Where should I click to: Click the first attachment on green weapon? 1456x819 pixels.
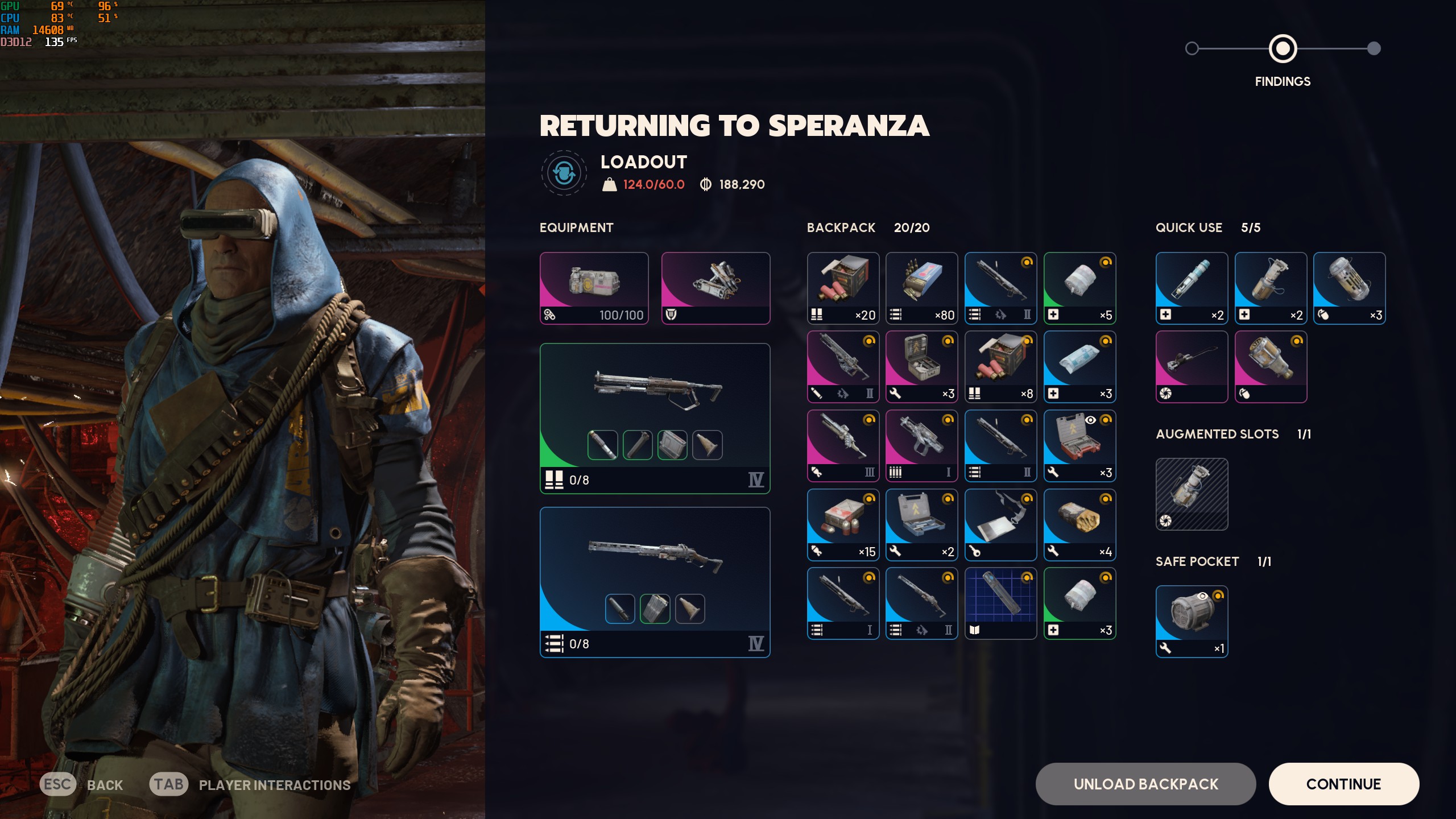[602, 445]
